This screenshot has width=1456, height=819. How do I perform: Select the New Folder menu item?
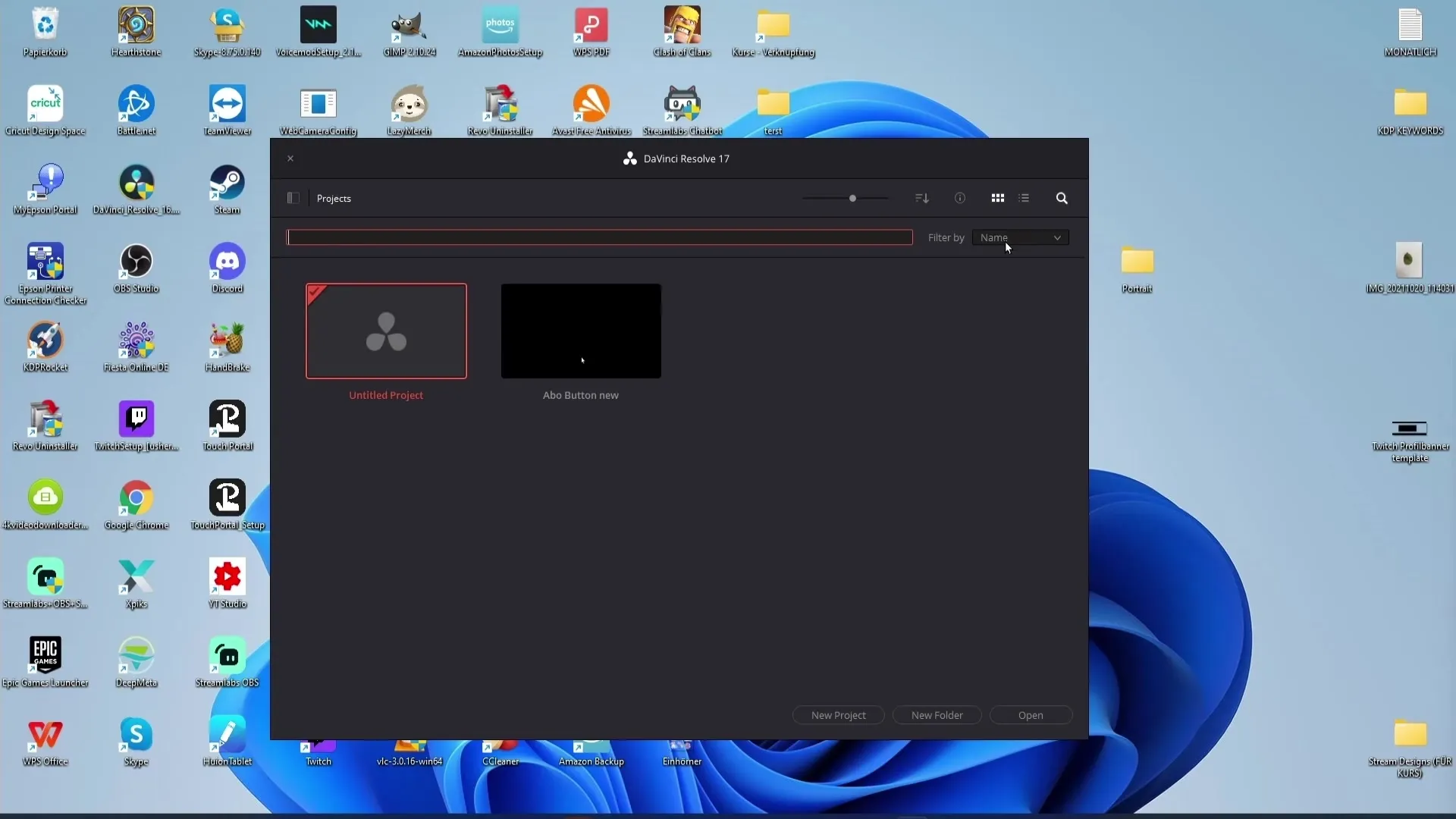pyautogui.click(x=937, y=715)
